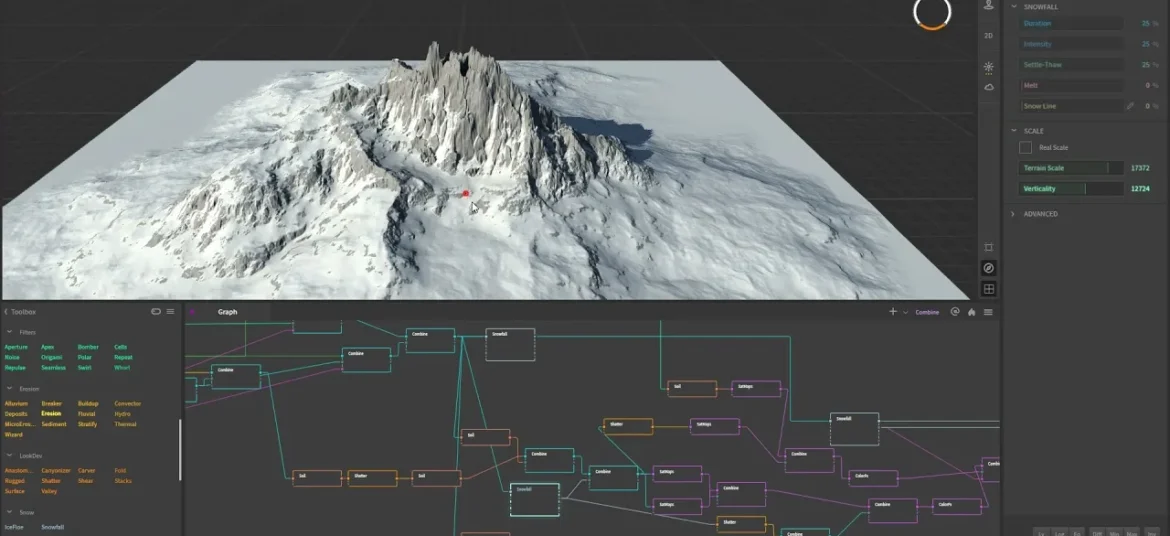Adjust the Terrain Scale slider
Screen dimensions: 1170x536
coord(1071,168)
